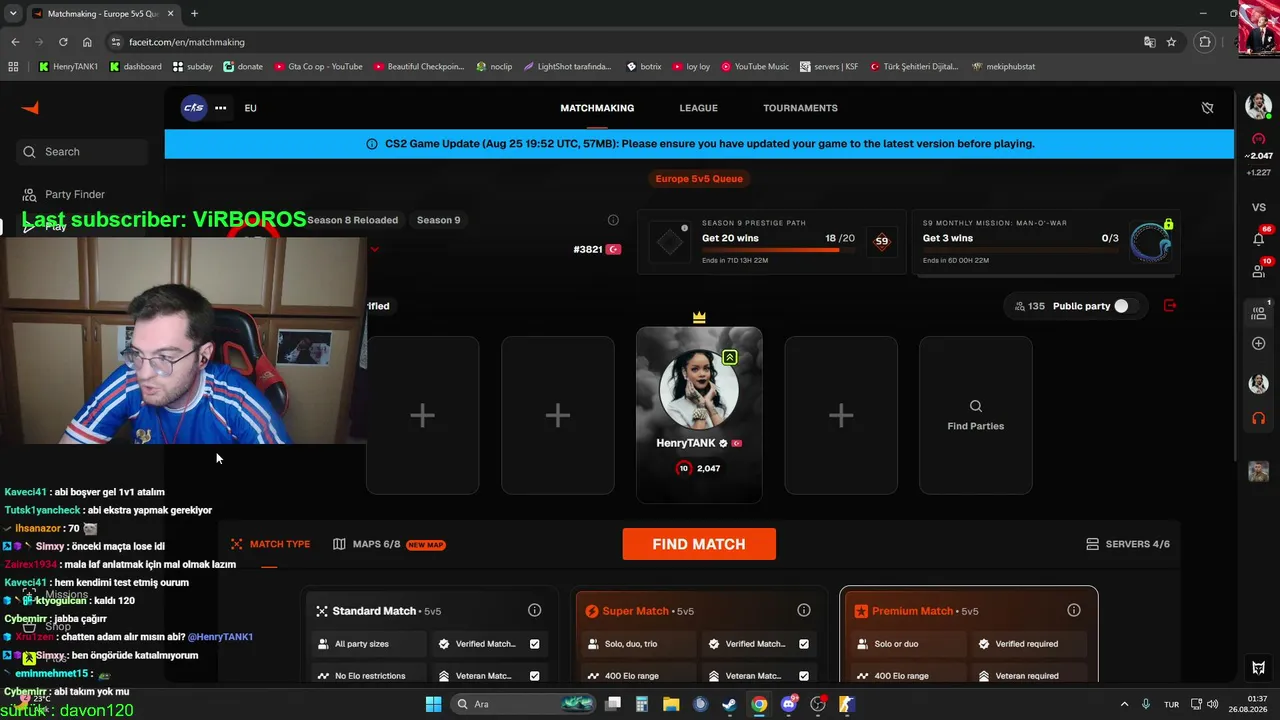Click the info icon next to Season 9
This screenshot has width=1280, height=720.
click(613, 220)
